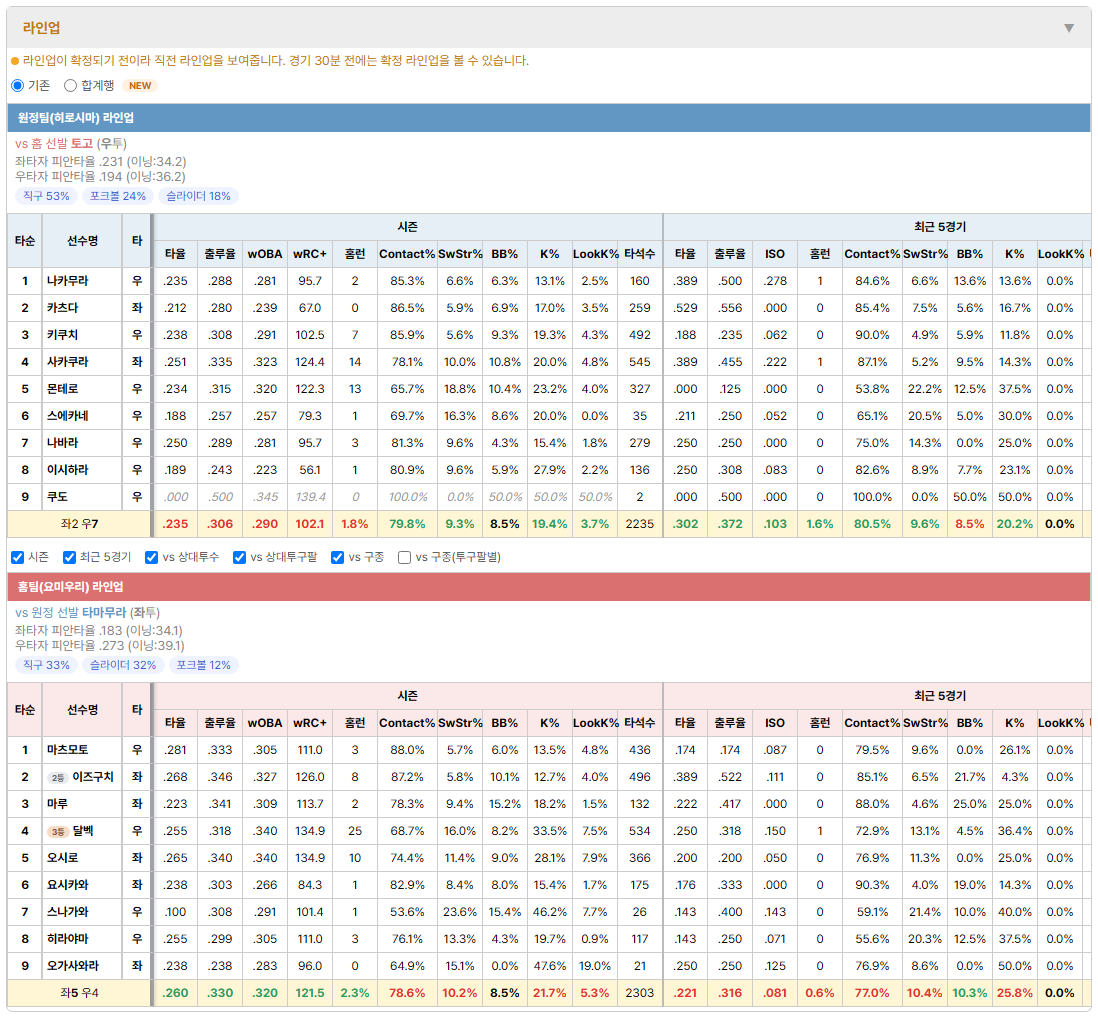Uncheck the 시즌 checkbox
Screen dimensions: 1098x1018
click(x=18, y=557)
